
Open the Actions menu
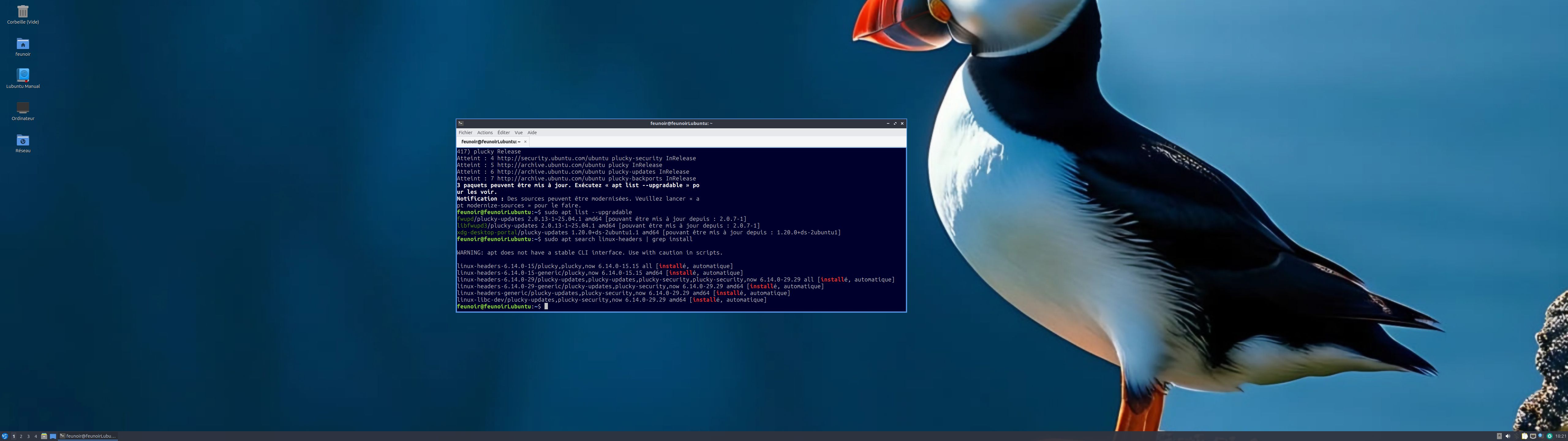[x=484, y=133]
